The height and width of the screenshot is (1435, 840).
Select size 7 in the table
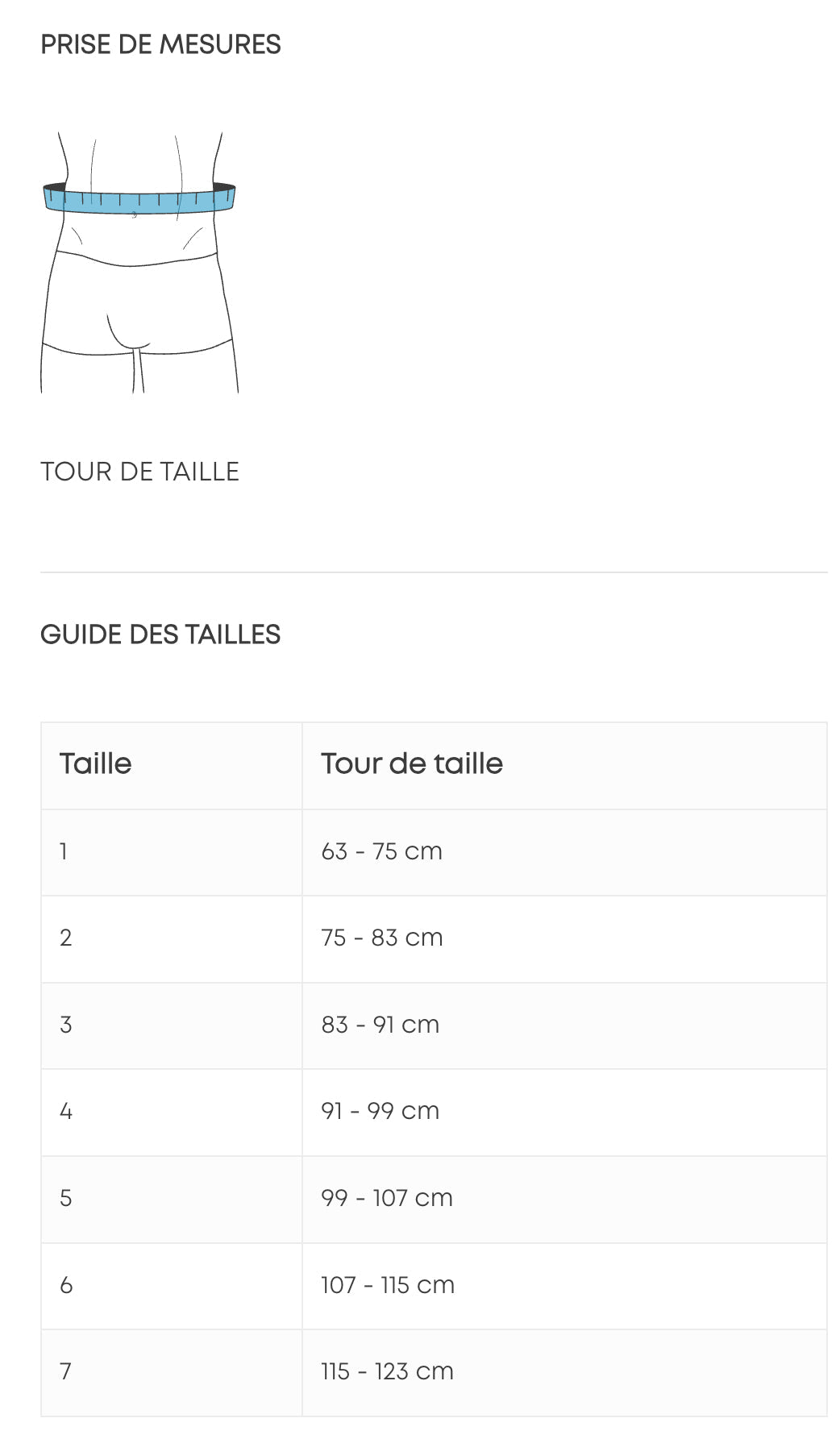(x=66, y=1371)
